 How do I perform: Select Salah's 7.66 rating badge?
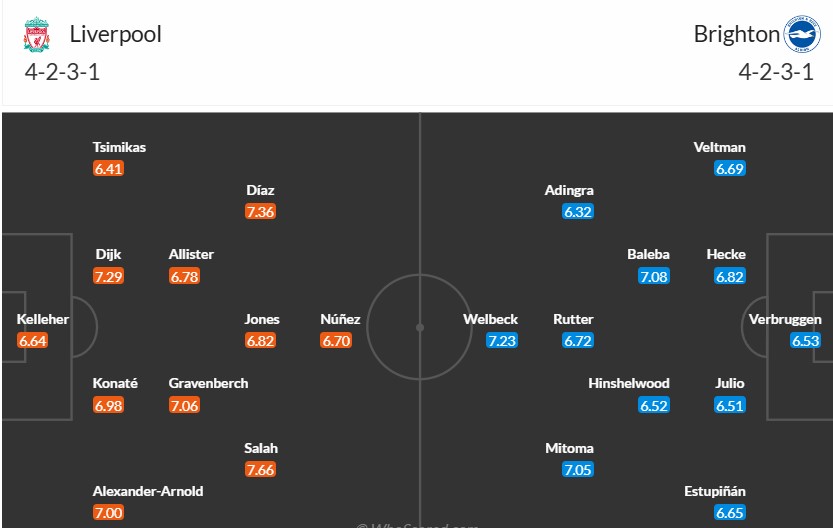click(260, 470)
